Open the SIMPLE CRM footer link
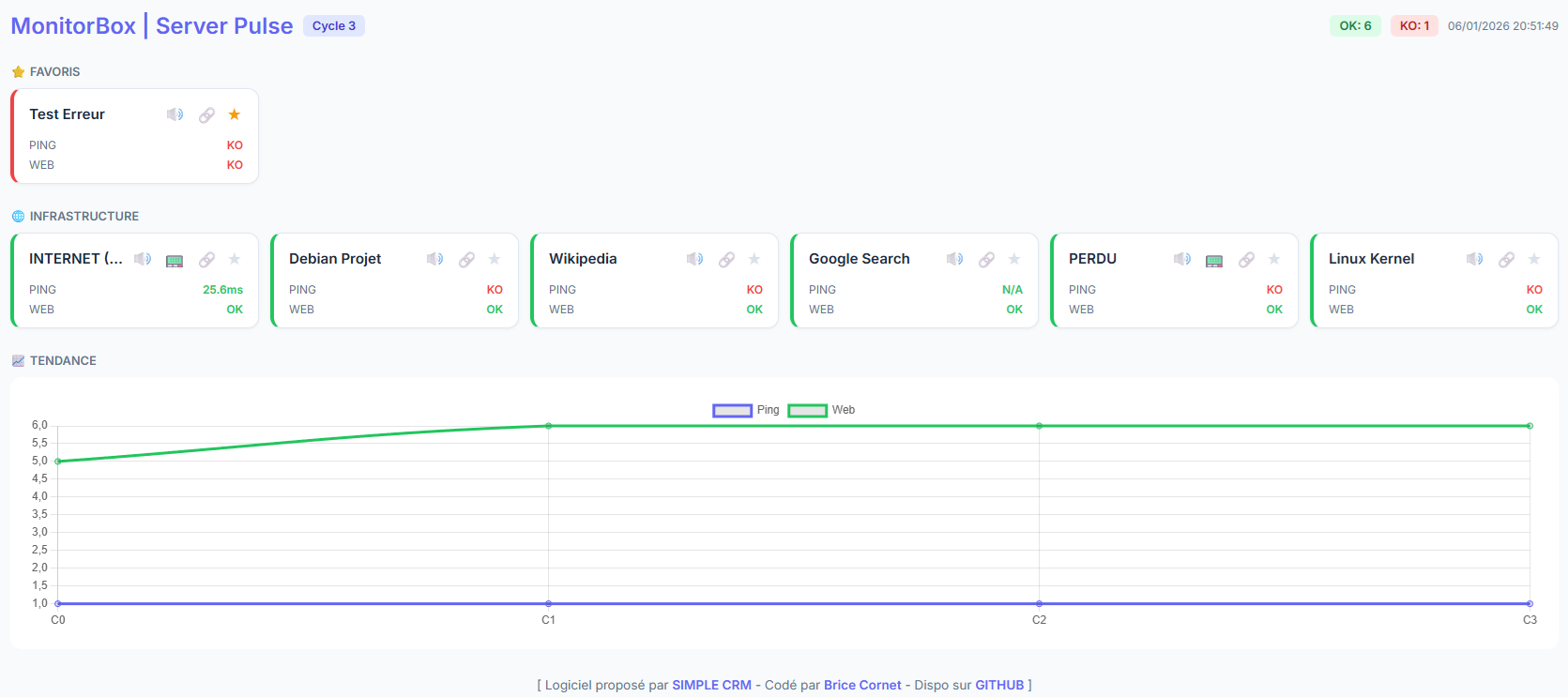 (x=711, y=685)
